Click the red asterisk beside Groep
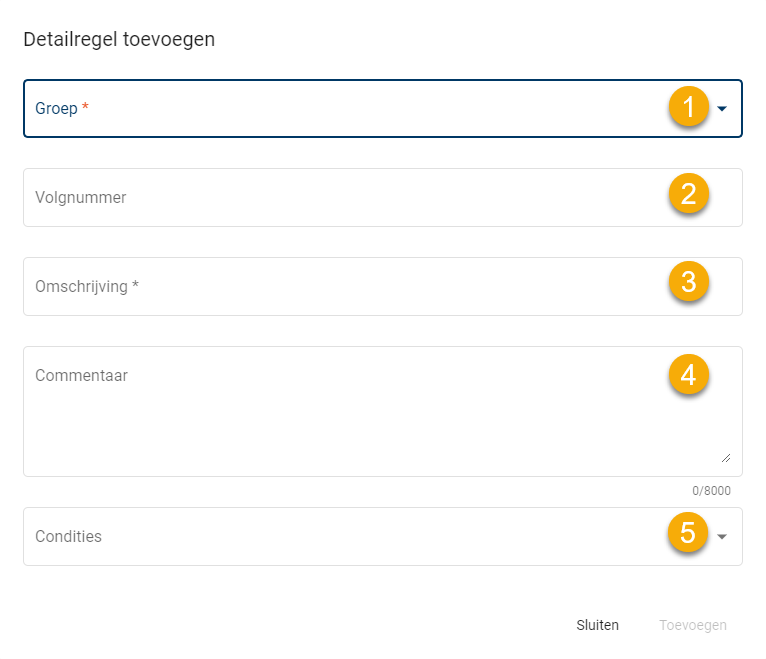 click(x=85, y=107)
